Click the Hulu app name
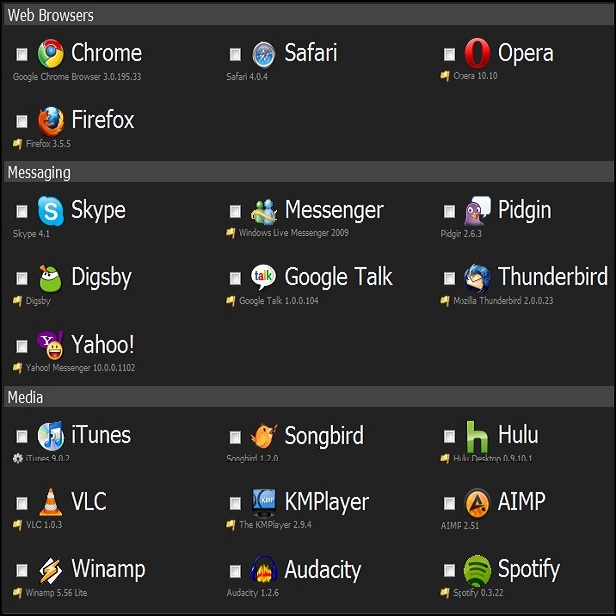 pos(518,436)
